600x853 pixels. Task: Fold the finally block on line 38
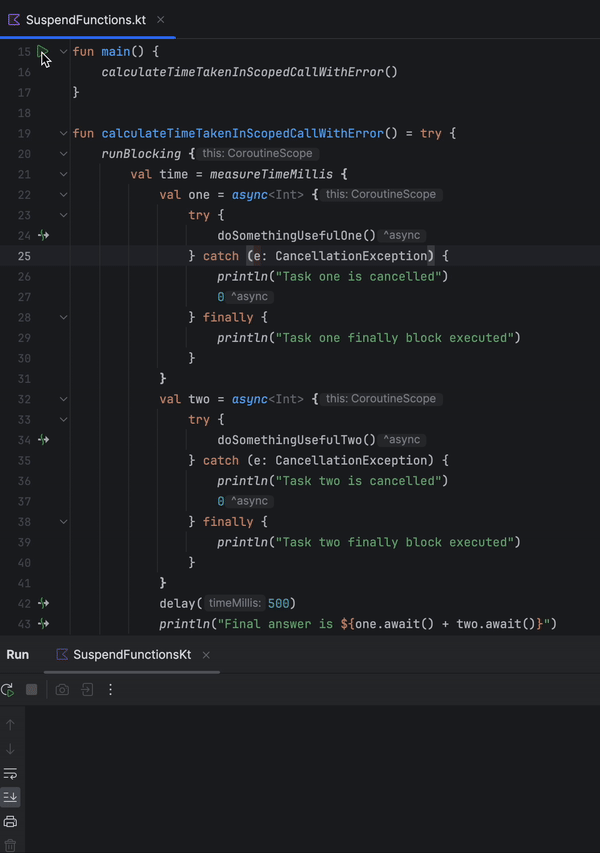coord(64,521)
